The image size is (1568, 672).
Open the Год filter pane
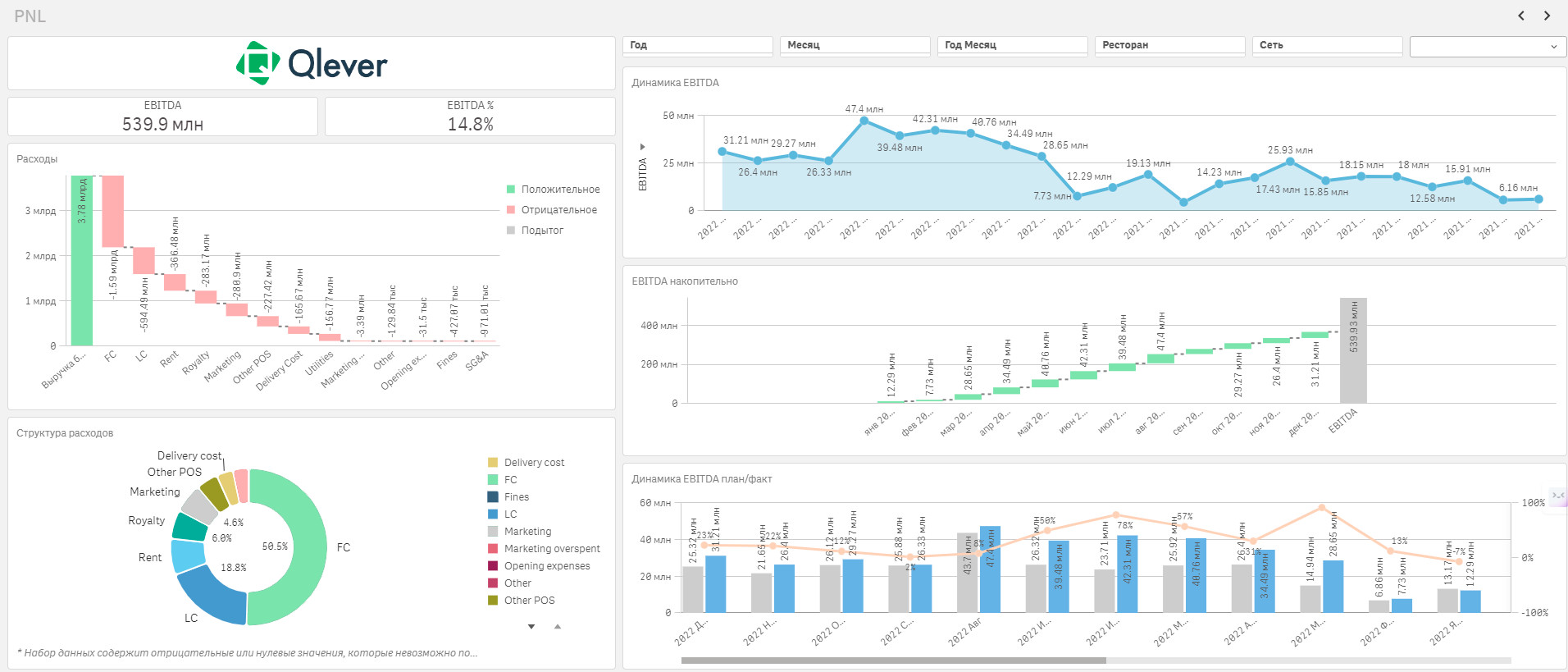point(698,45)
